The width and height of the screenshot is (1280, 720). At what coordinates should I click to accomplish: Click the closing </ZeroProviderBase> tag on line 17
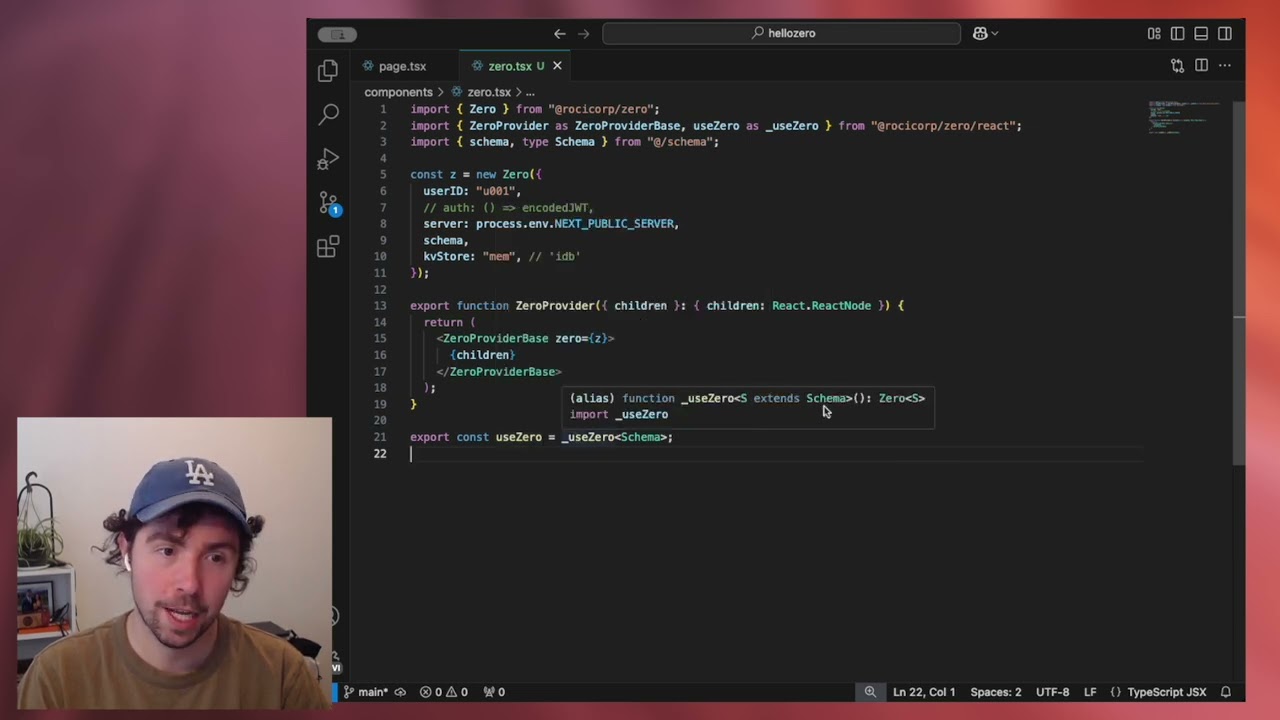pos(499,372)
